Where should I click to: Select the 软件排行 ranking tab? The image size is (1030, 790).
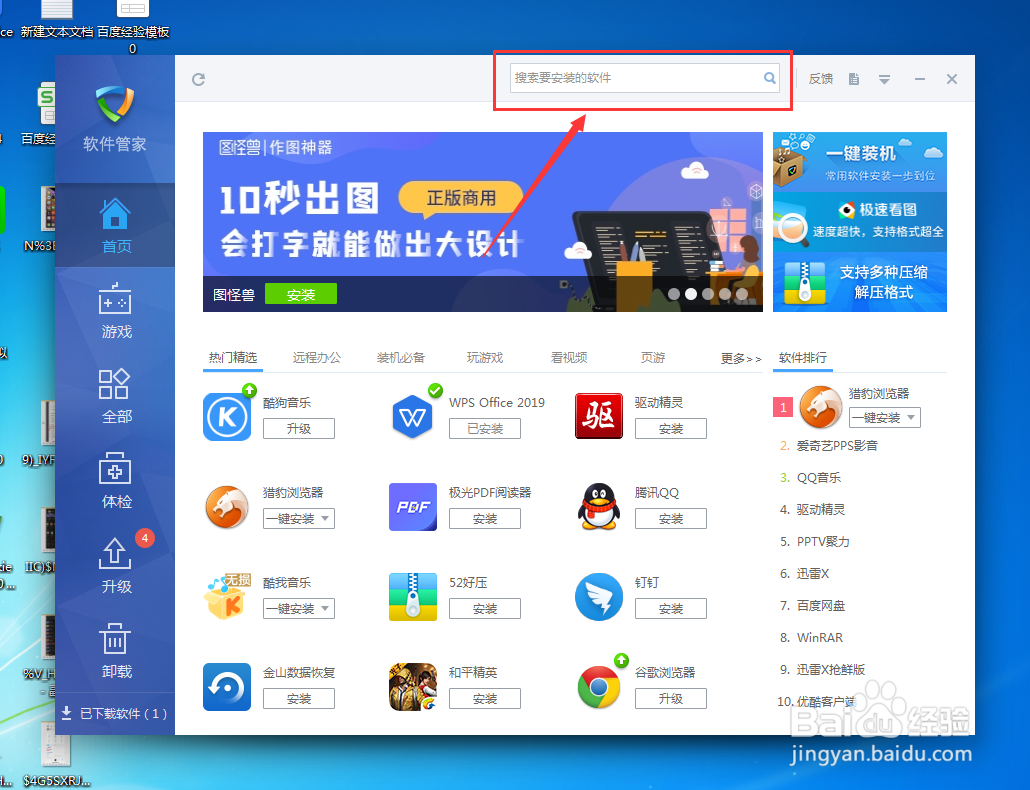[803, 357]
